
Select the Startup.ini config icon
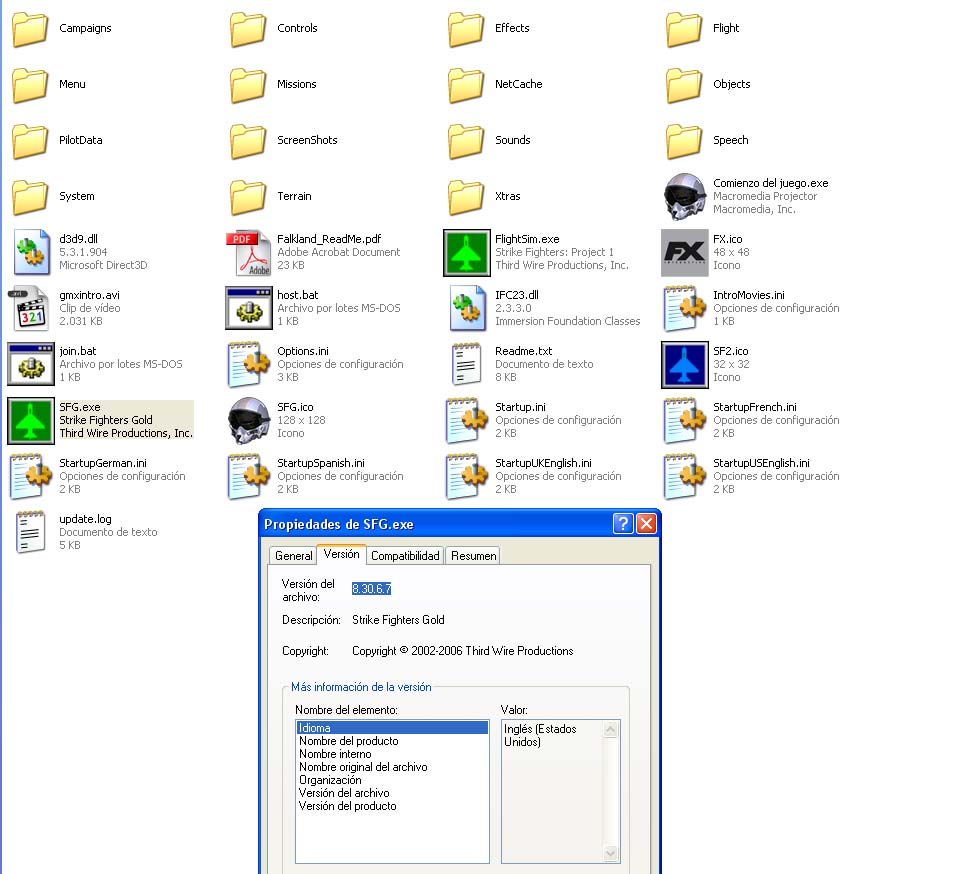[467, 420]
